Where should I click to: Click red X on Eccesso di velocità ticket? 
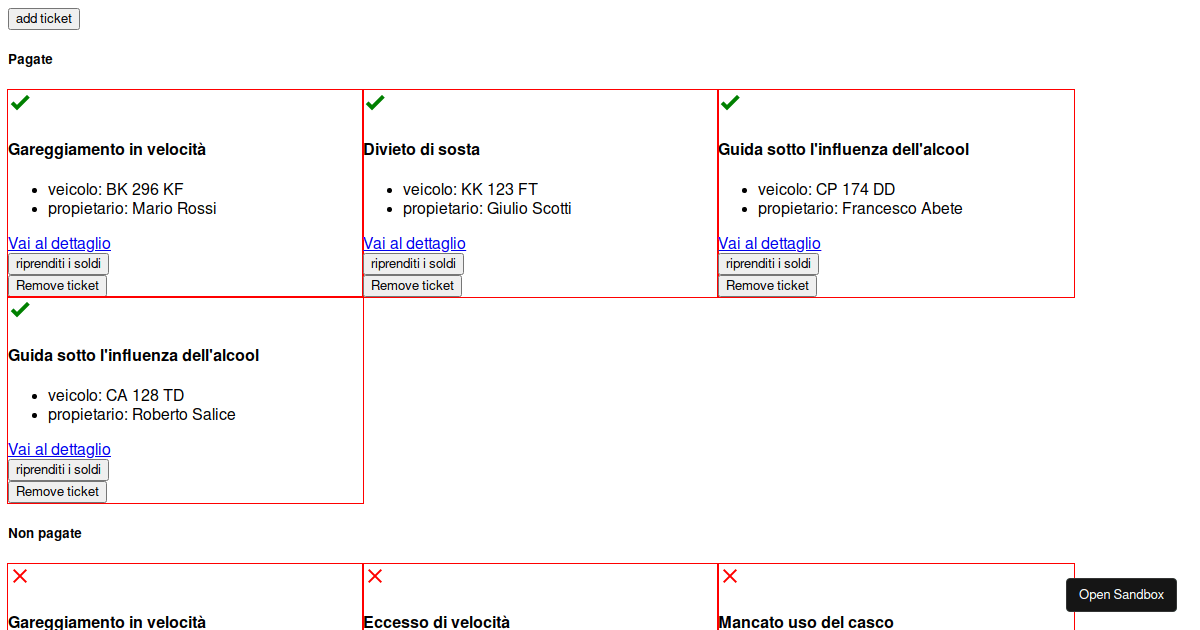tap(375, 576)
